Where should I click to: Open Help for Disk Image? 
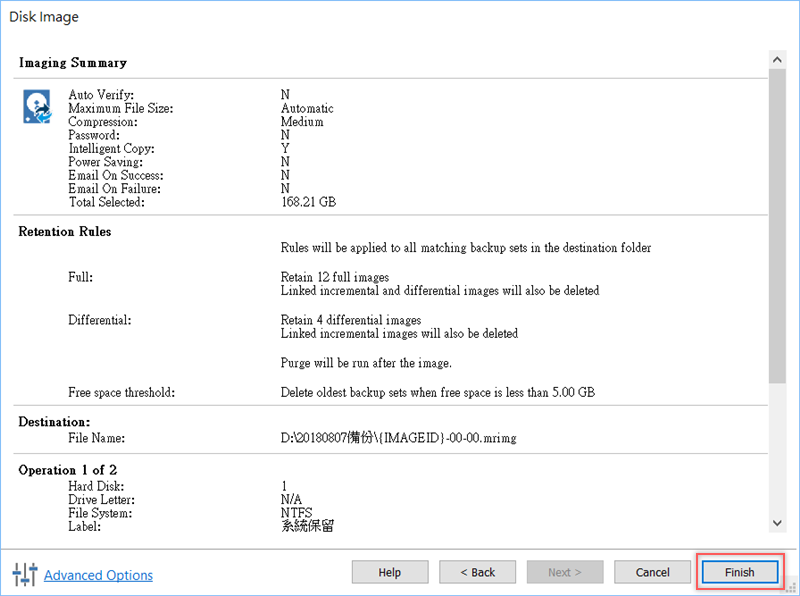pyautogui.click(x=390, y=572)
